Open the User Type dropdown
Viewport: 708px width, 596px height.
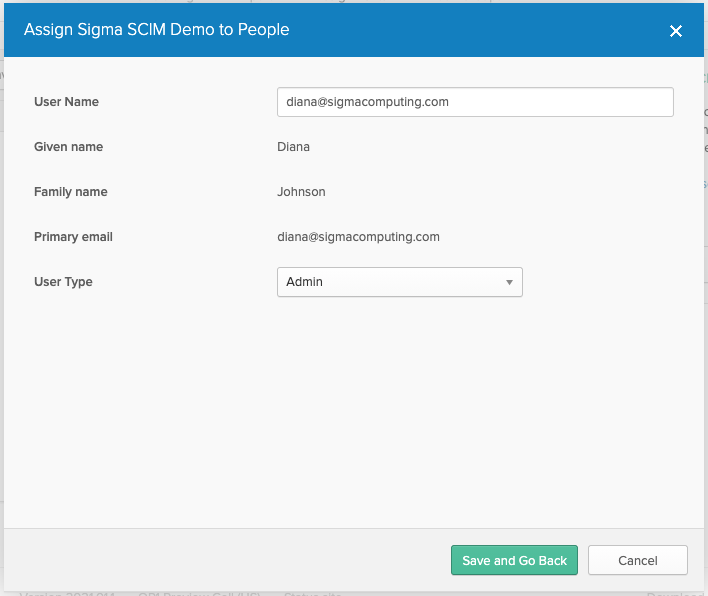(400, 282)
